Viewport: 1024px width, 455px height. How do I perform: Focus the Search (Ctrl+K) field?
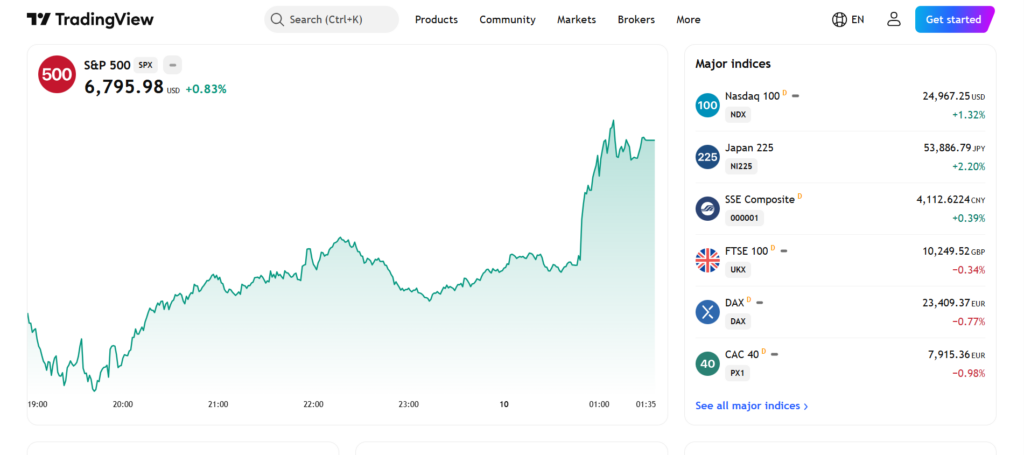pos(331,20)
